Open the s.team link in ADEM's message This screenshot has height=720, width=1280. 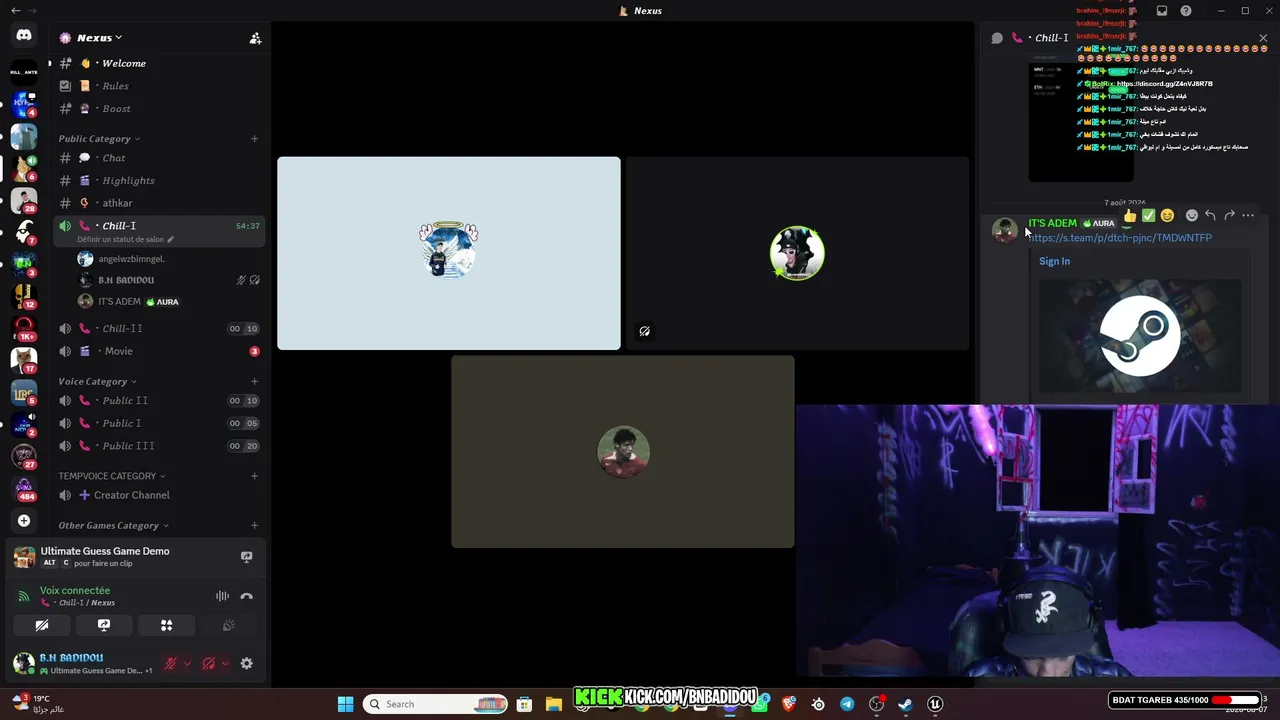point(1120,238)
